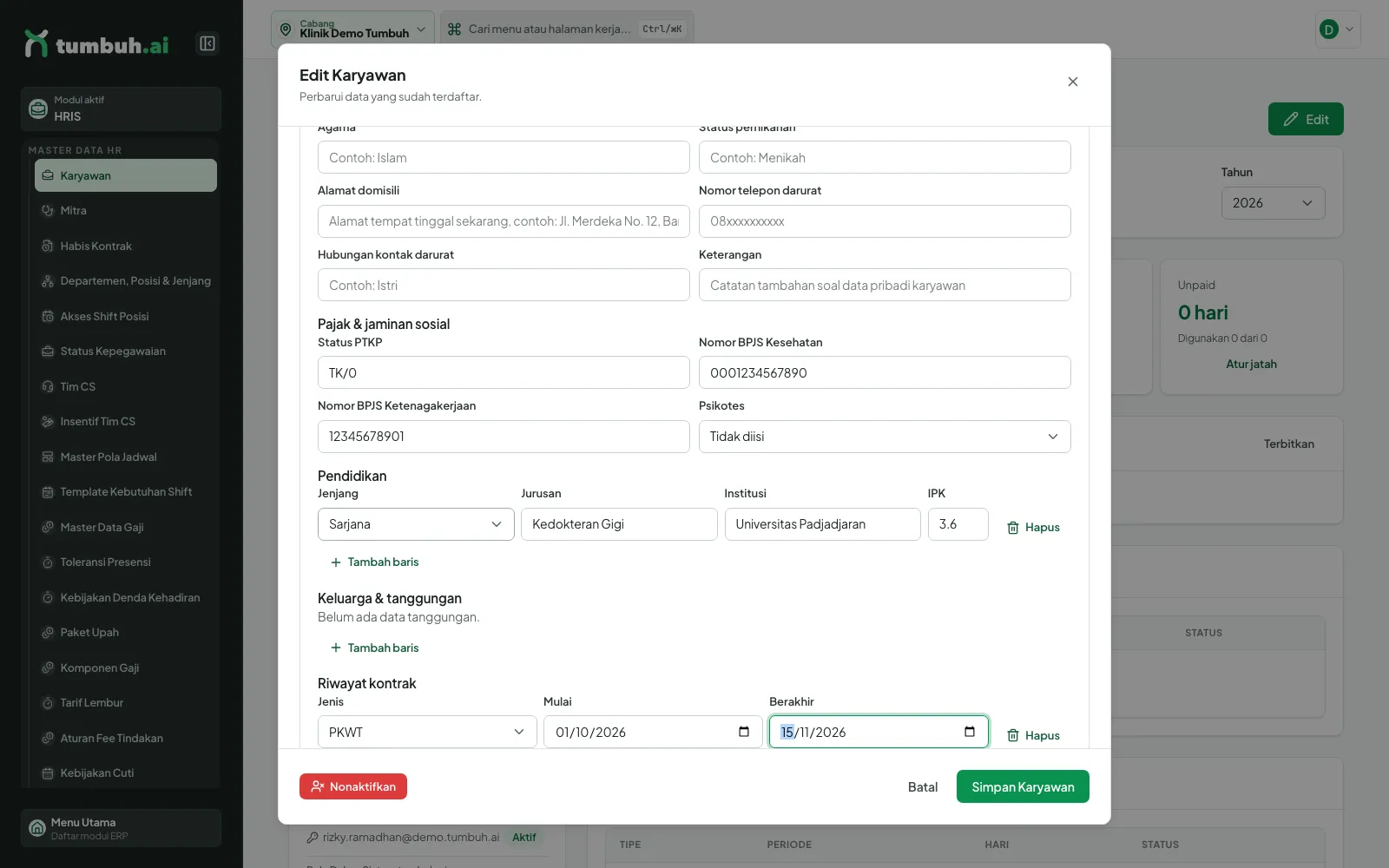Collapse the sidebar panel icon
Screen dimensions: 1389x868
tap(207, 43)
